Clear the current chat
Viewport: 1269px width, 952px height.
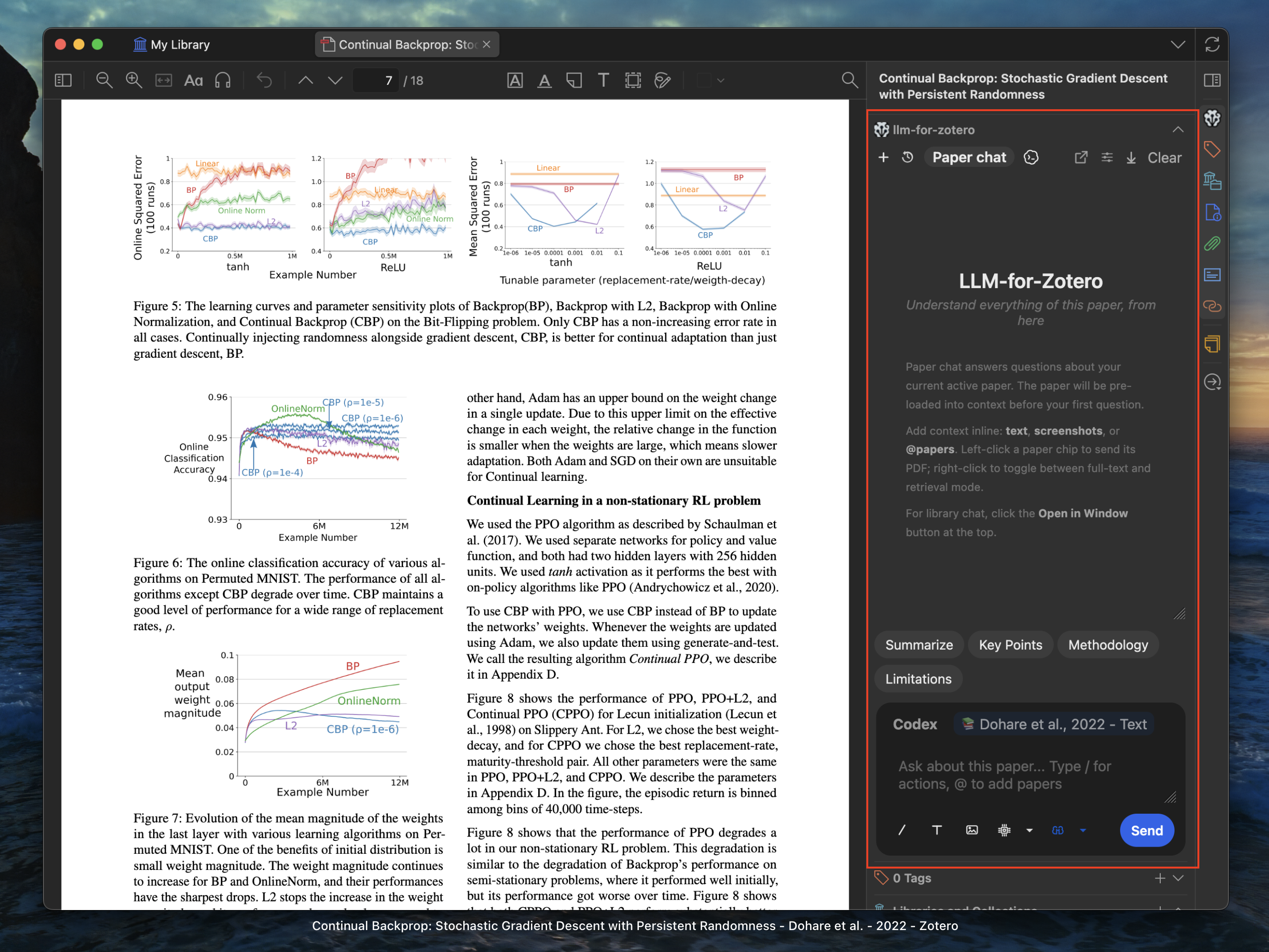1164,158
